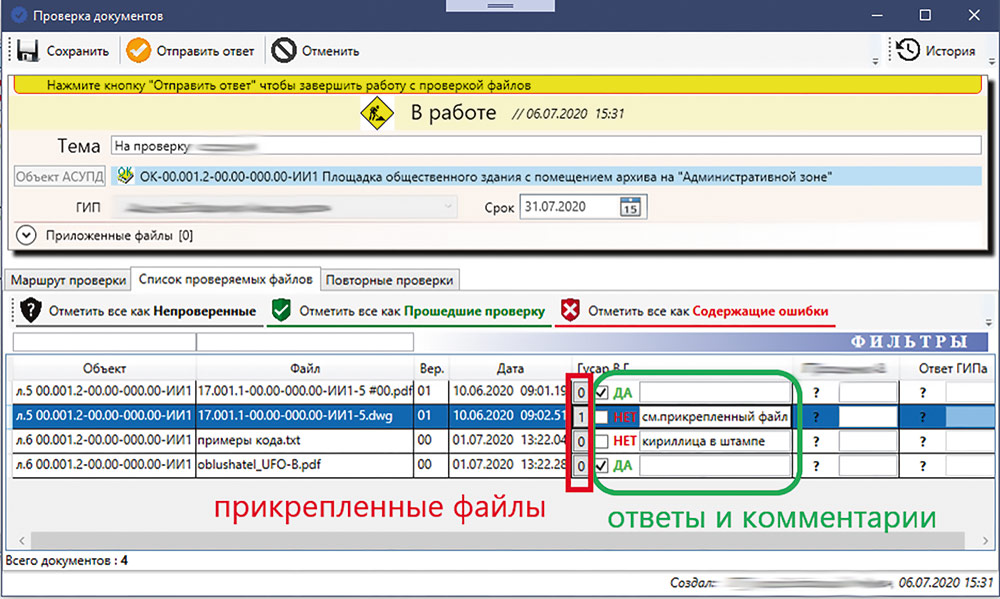
Task: Expand the Приложенные файлы section
Action: click(27, 236)
